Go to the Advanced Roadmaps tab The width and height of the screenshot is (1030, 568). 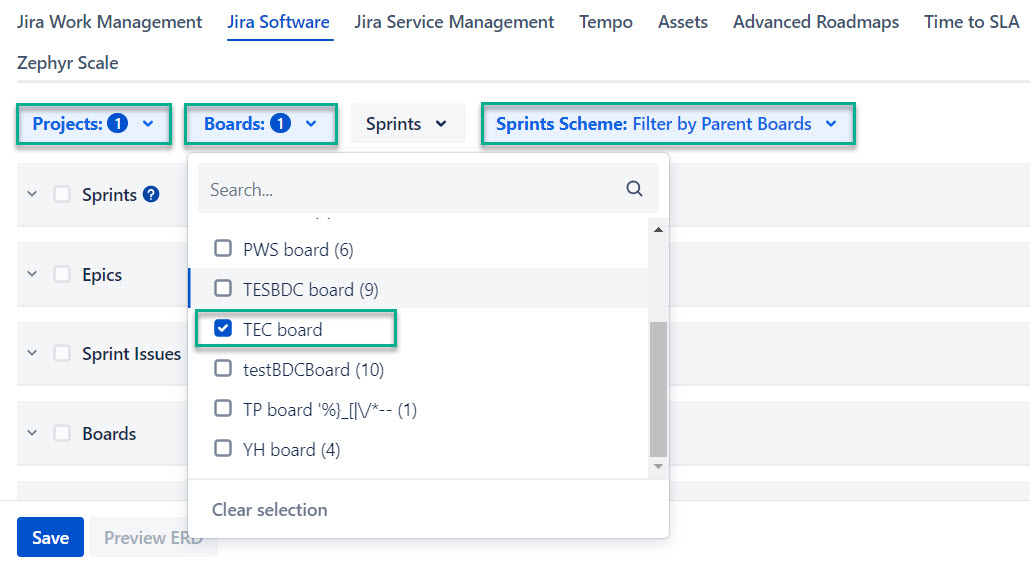pos(815,22)
